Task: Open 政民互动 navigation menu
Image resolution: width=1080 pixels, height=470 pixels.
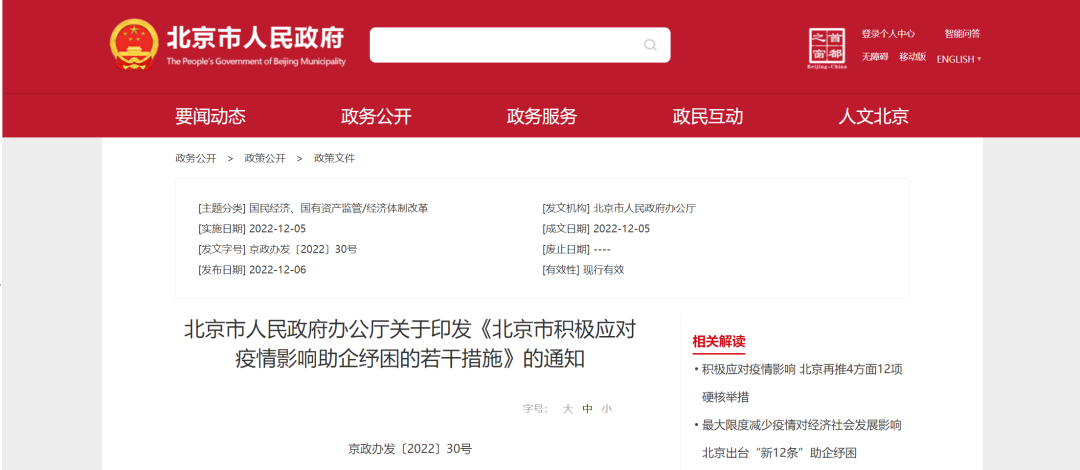Action: [708, 116]
